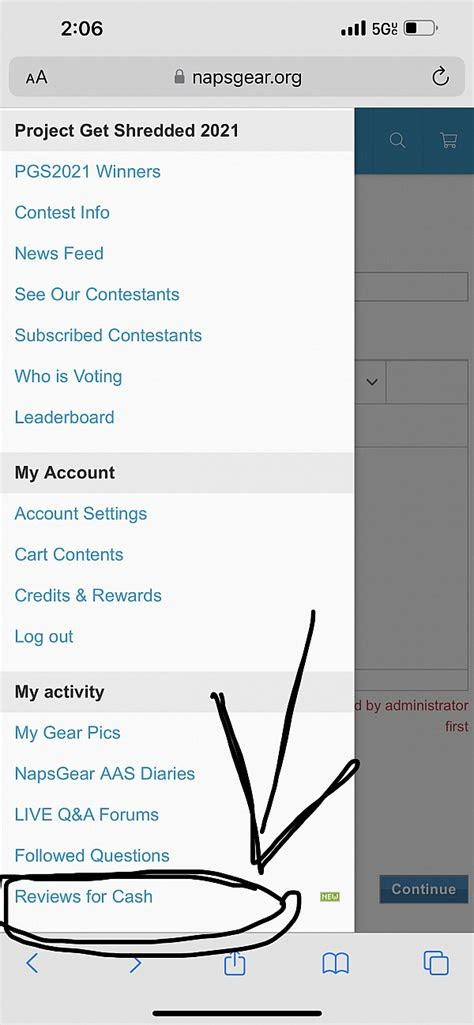
Task: Go to PGS2021 Winners
Action: (x=88, y=171)
